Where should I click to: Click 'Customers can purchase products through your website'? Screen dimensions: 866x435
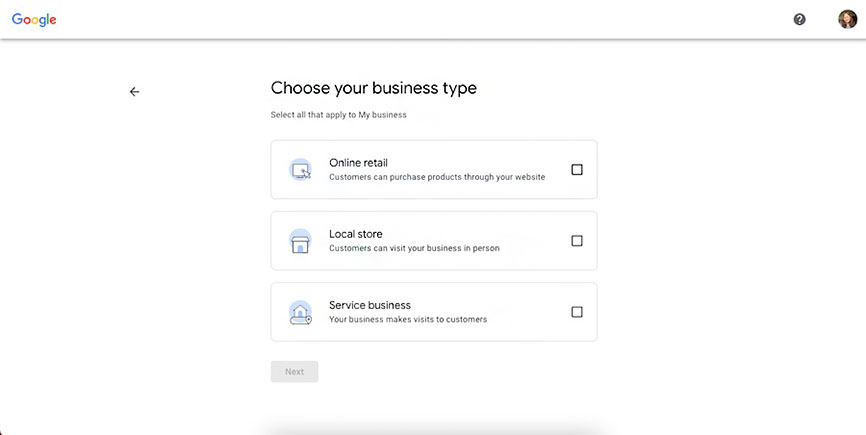click(437, 177)
